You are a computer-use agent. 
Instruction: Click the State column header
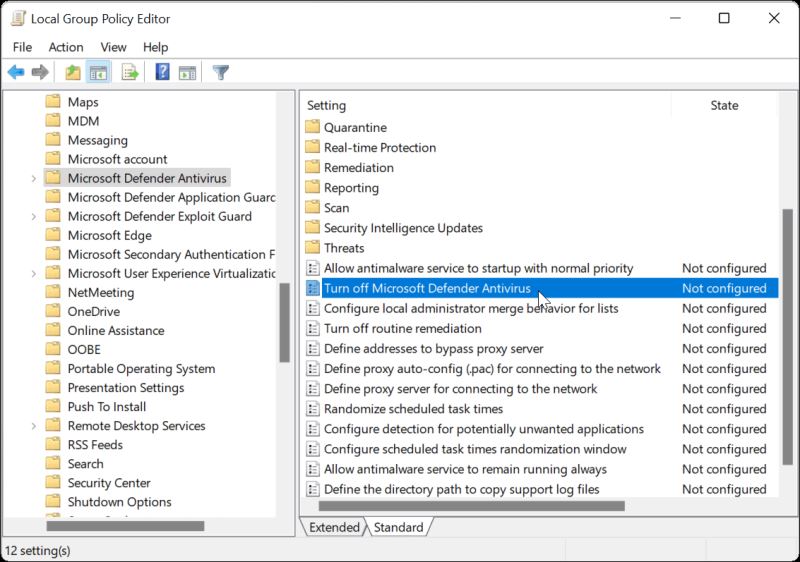(x=723, y=105)
